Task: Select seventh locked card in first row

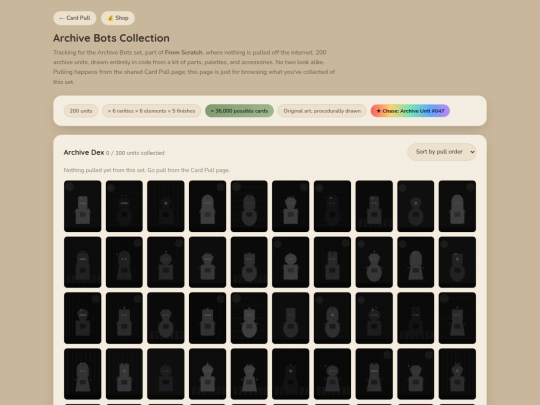Action: click(332, 206)
